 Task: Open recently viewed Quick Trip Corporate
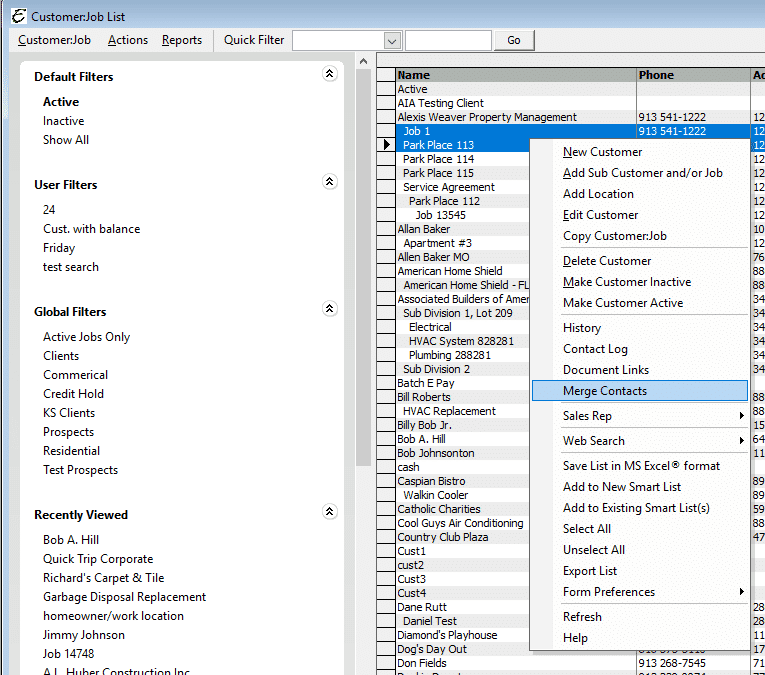[x=98, y=559]
